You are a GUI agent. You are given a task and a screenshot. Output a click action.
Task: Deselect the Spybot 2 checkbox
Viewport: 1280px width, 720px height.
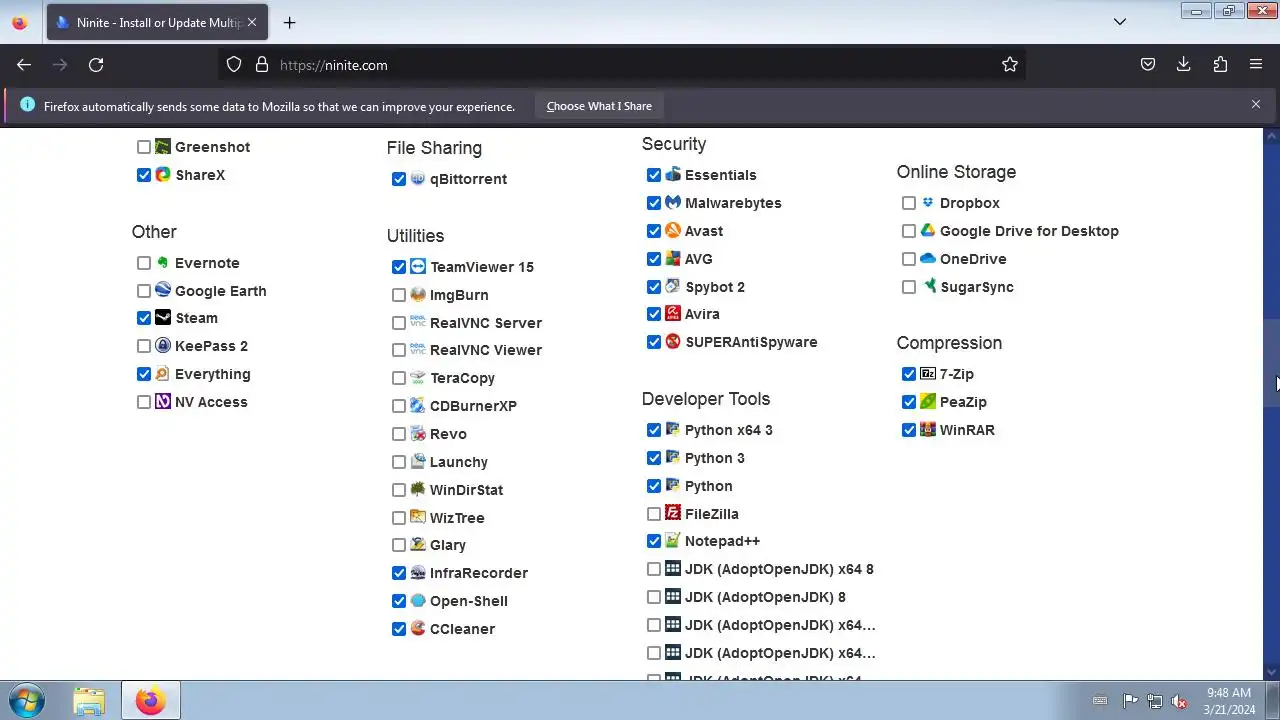[654, 287]
